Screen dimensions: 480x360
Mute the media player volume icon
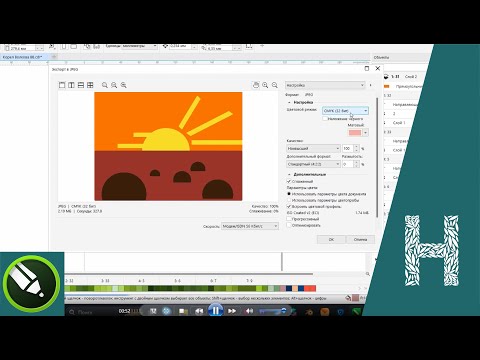coord(249,311)
